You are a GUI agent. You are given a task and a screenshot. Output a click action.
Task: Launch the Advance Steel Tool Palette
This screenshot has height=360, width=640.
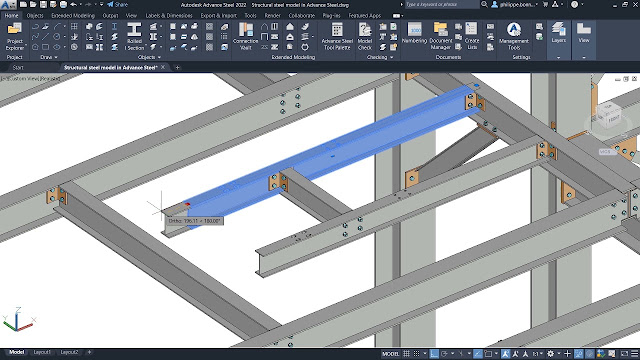tap(337, 36)
